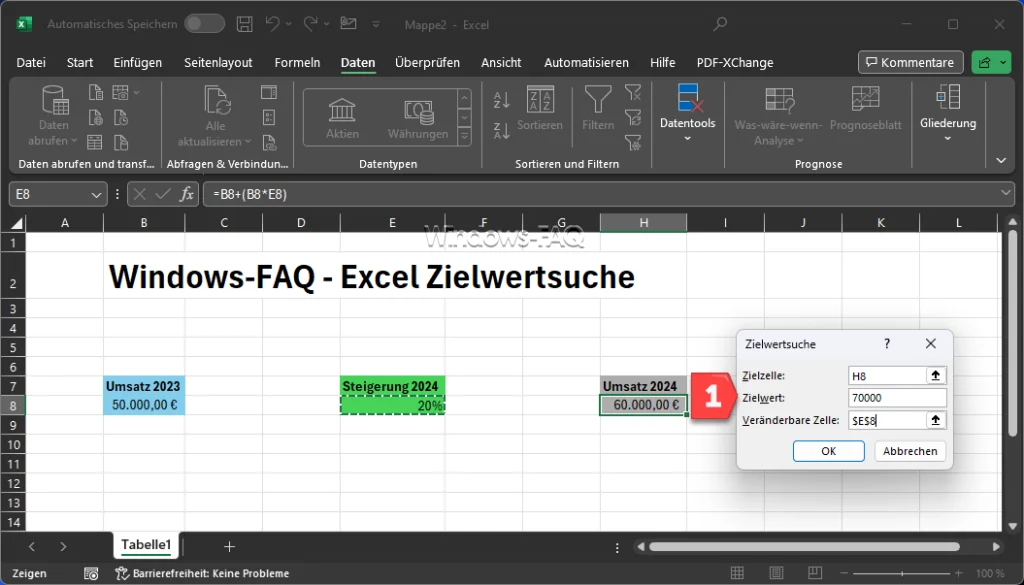
Task: Sort descending Z to A
Action: pos(502,131)
